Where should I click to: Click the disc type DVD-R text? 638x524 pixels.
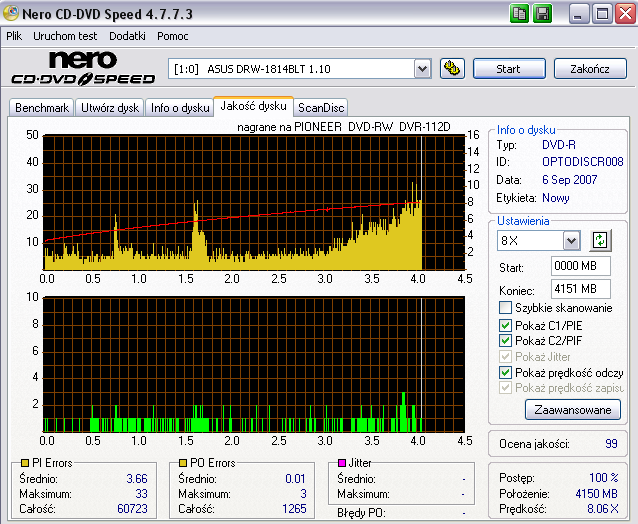(x=559, y=145)
